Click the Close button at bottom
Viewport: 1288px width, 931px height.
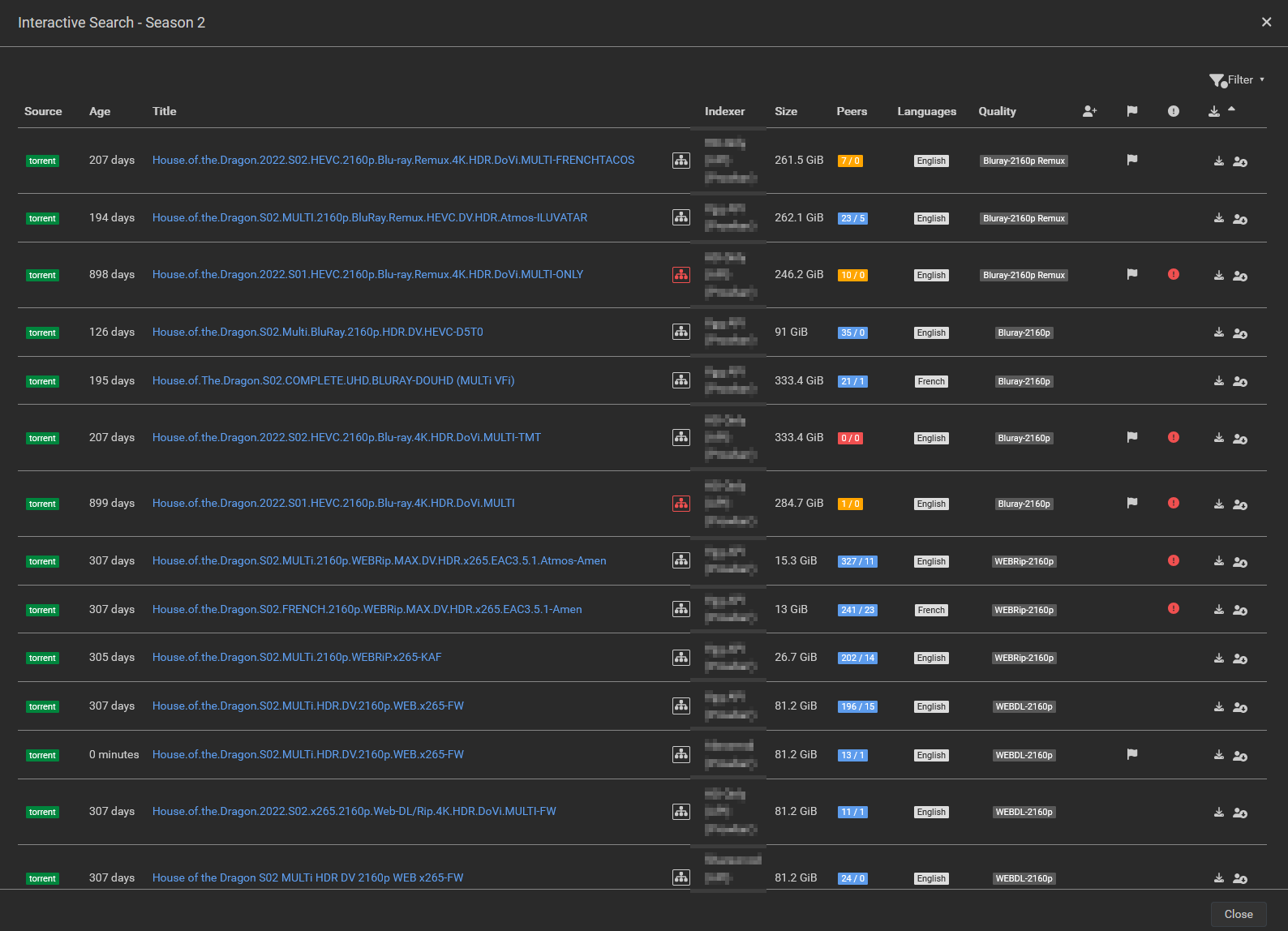click(1239, 914)
